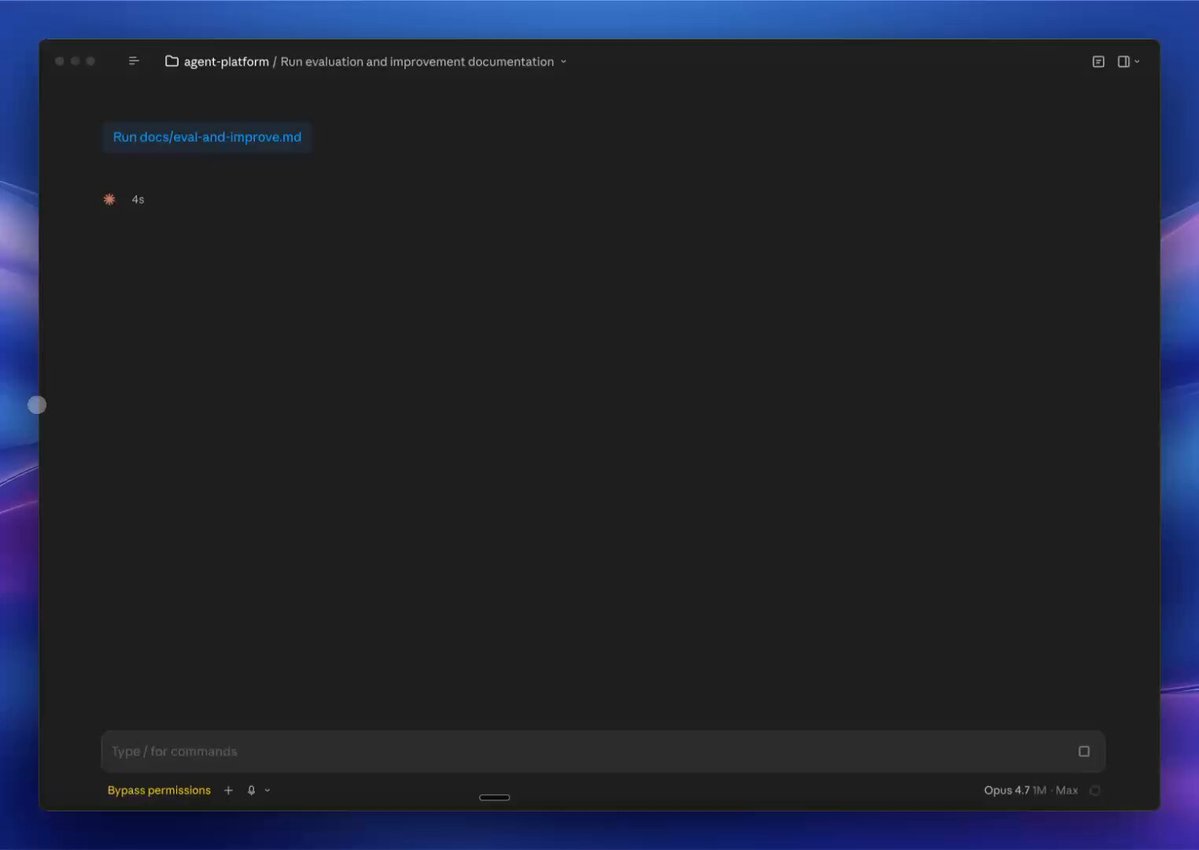Screen dimensions: 1199x850
Task: Click the grey circular handle at window's left edge
Action: coord(37,405)
